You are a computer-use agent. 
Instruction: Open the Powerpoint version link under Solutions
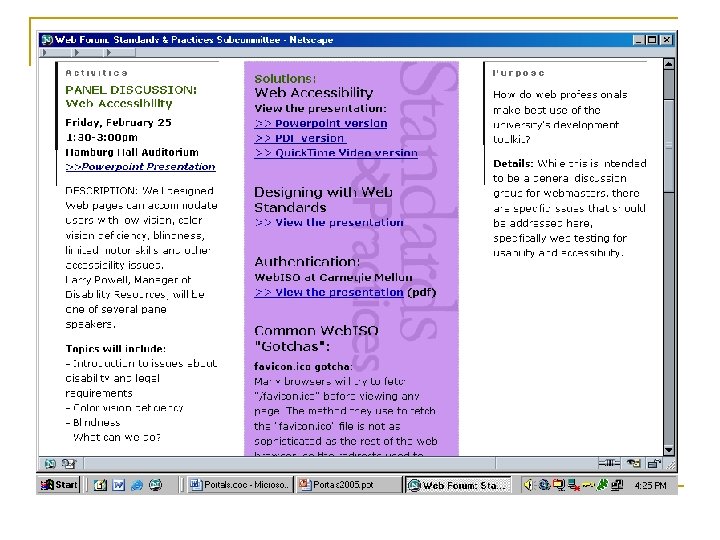tap(321, 124)
